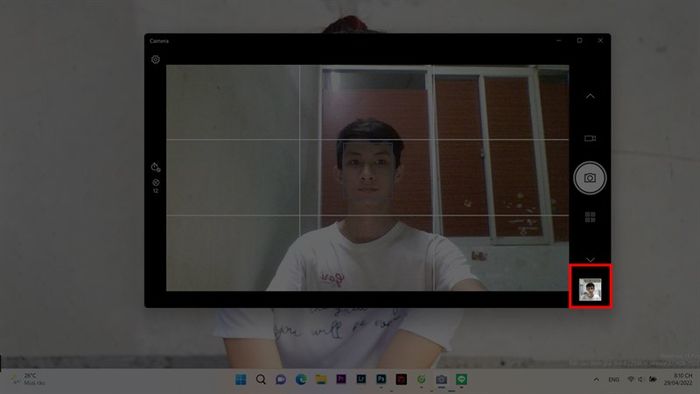Open Camera settings gear

tap(155, 59)
